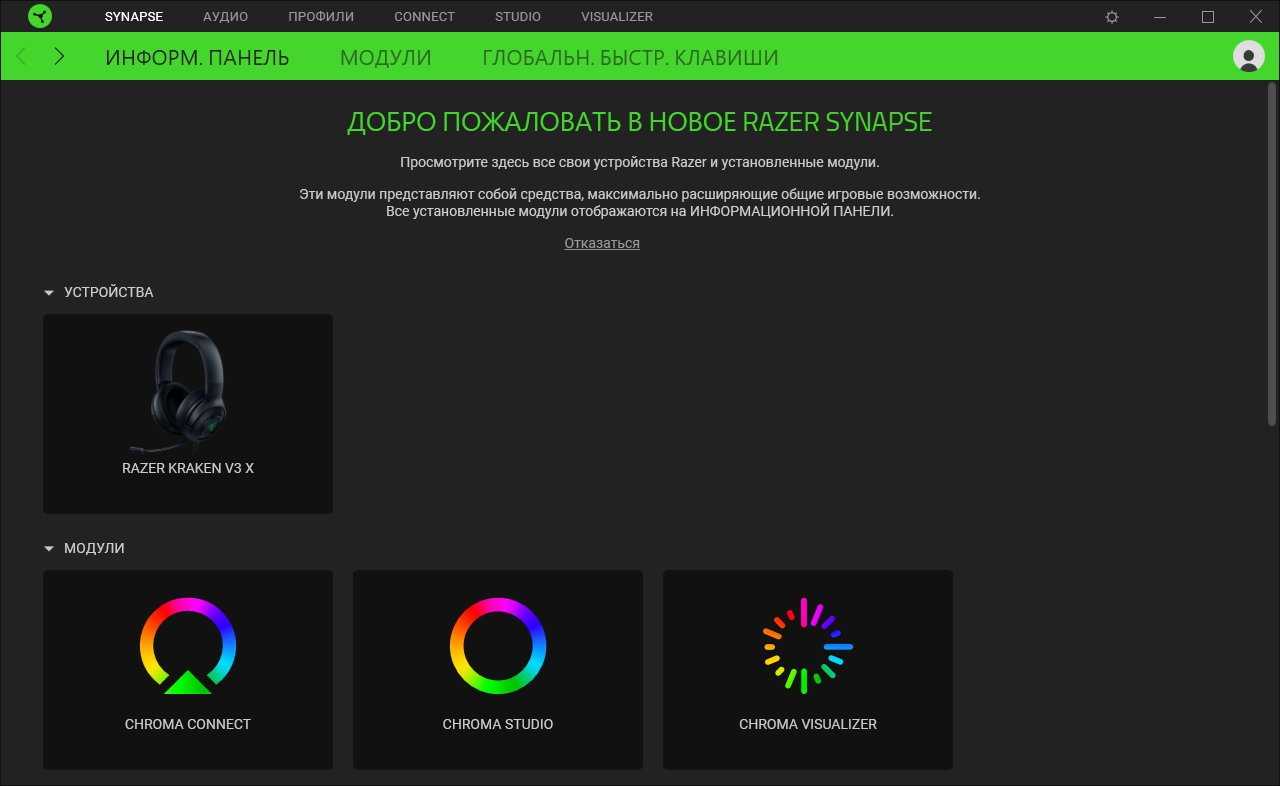This screenshot has width=1280, height=786.
Task: Open the user account avatar
Action: [x=1248, y=56]
